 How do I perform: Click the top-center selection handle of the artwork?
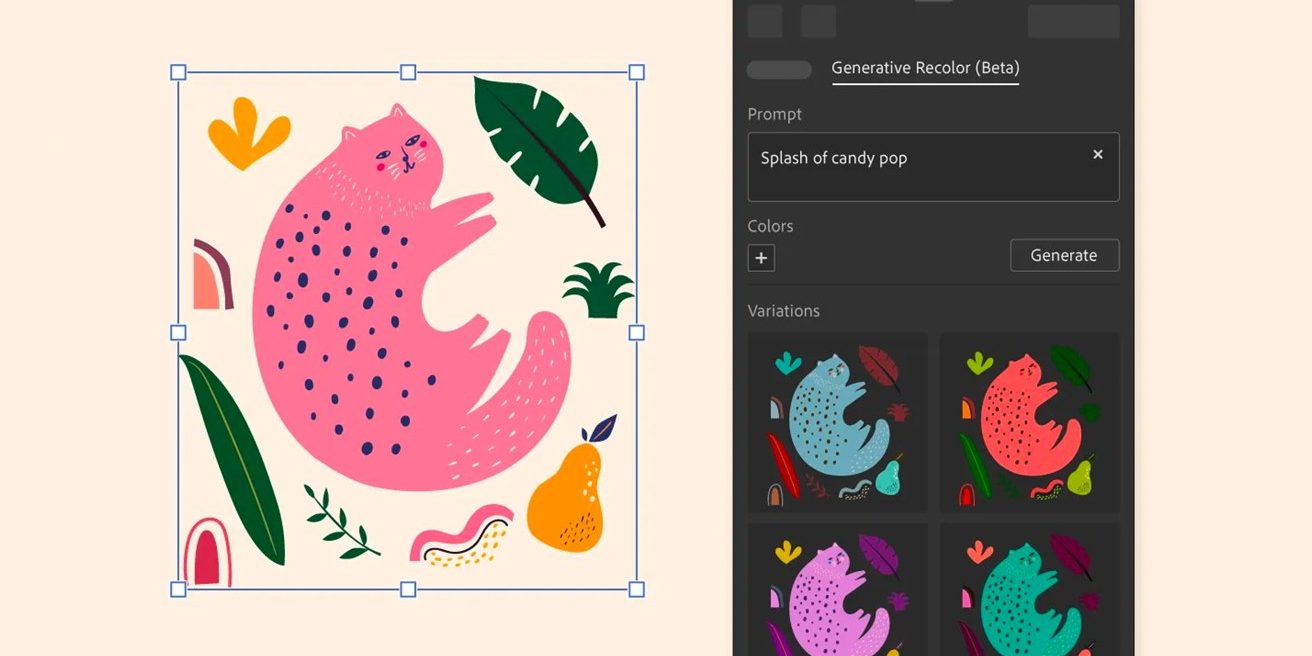(408, 72)
